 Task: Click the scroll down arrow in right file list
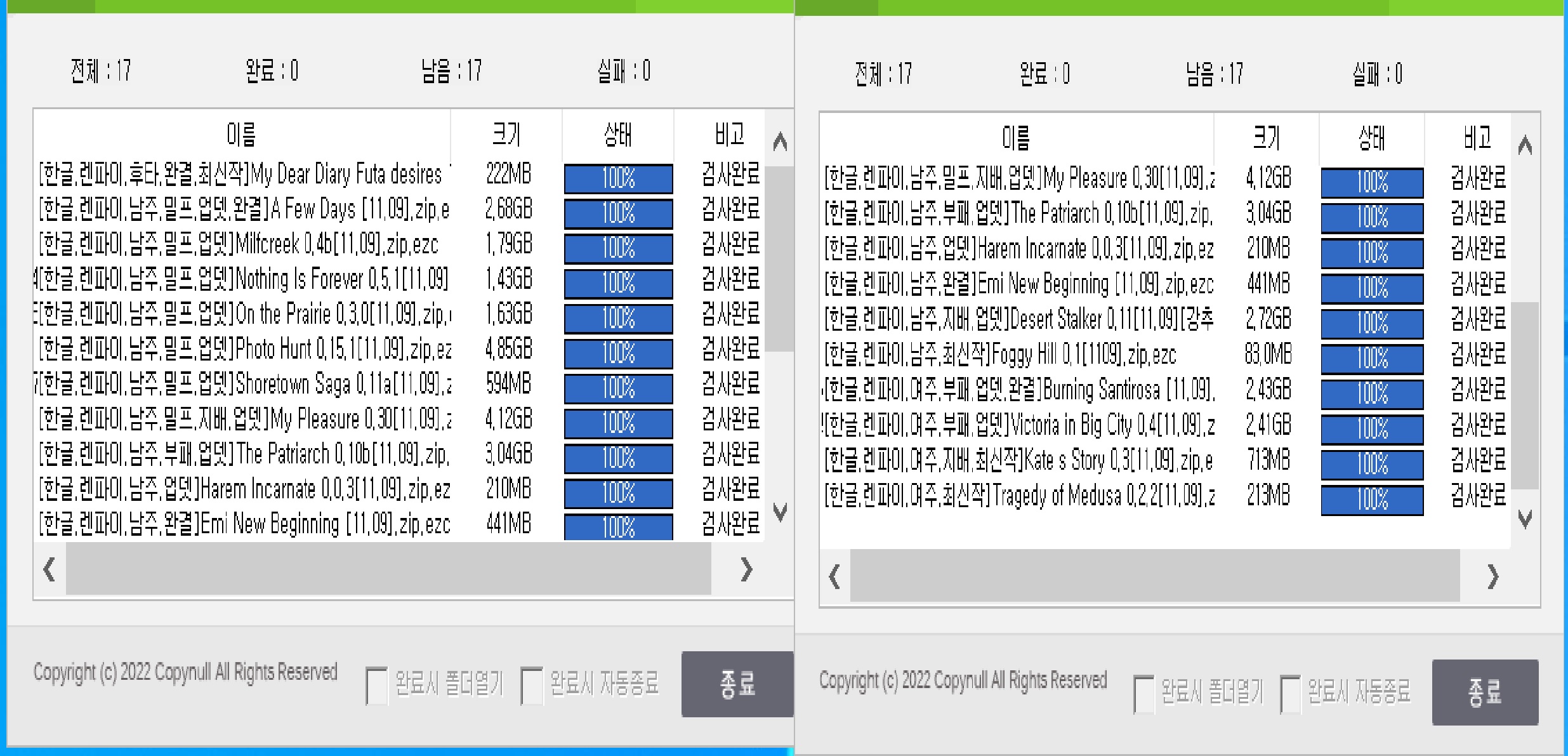(1525, 519)
